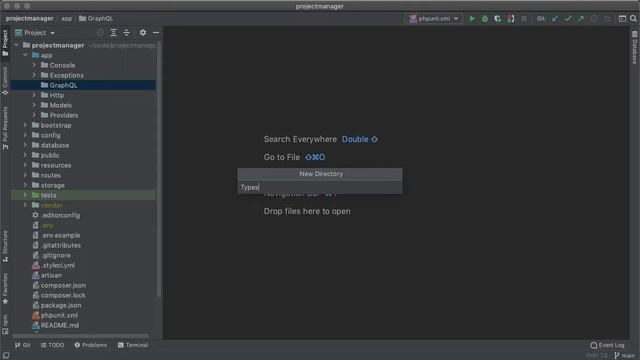Click the New Directory name input field

(320, 187)
